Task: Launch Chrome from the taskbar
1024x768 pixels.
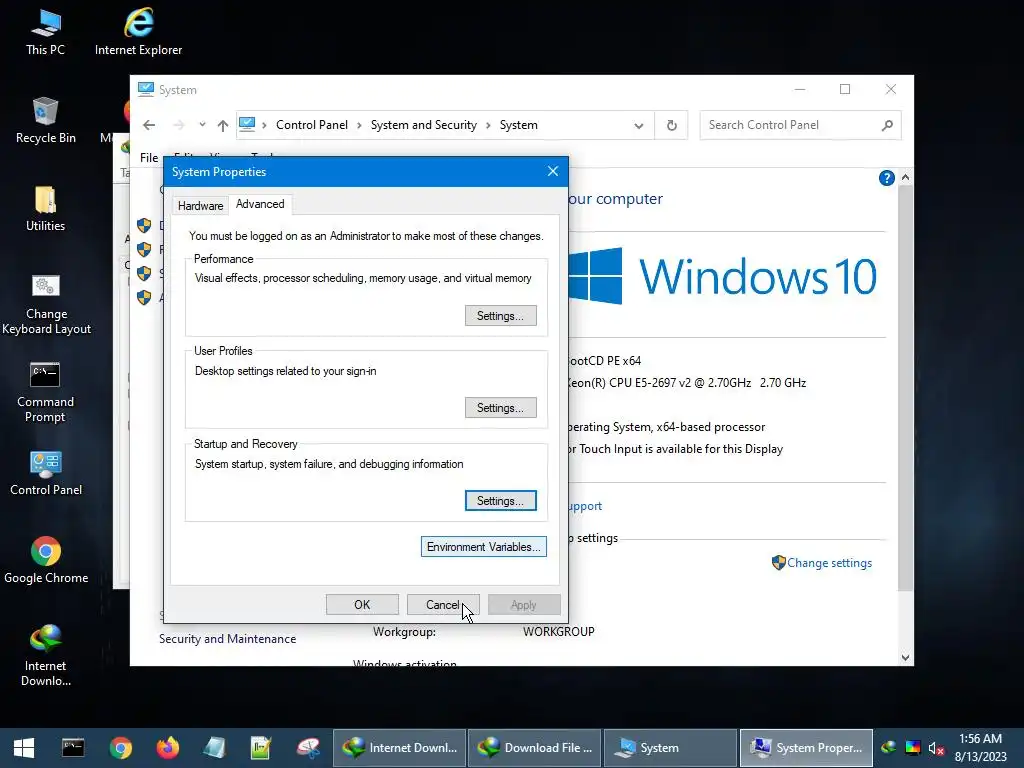Action: point(121,748)
